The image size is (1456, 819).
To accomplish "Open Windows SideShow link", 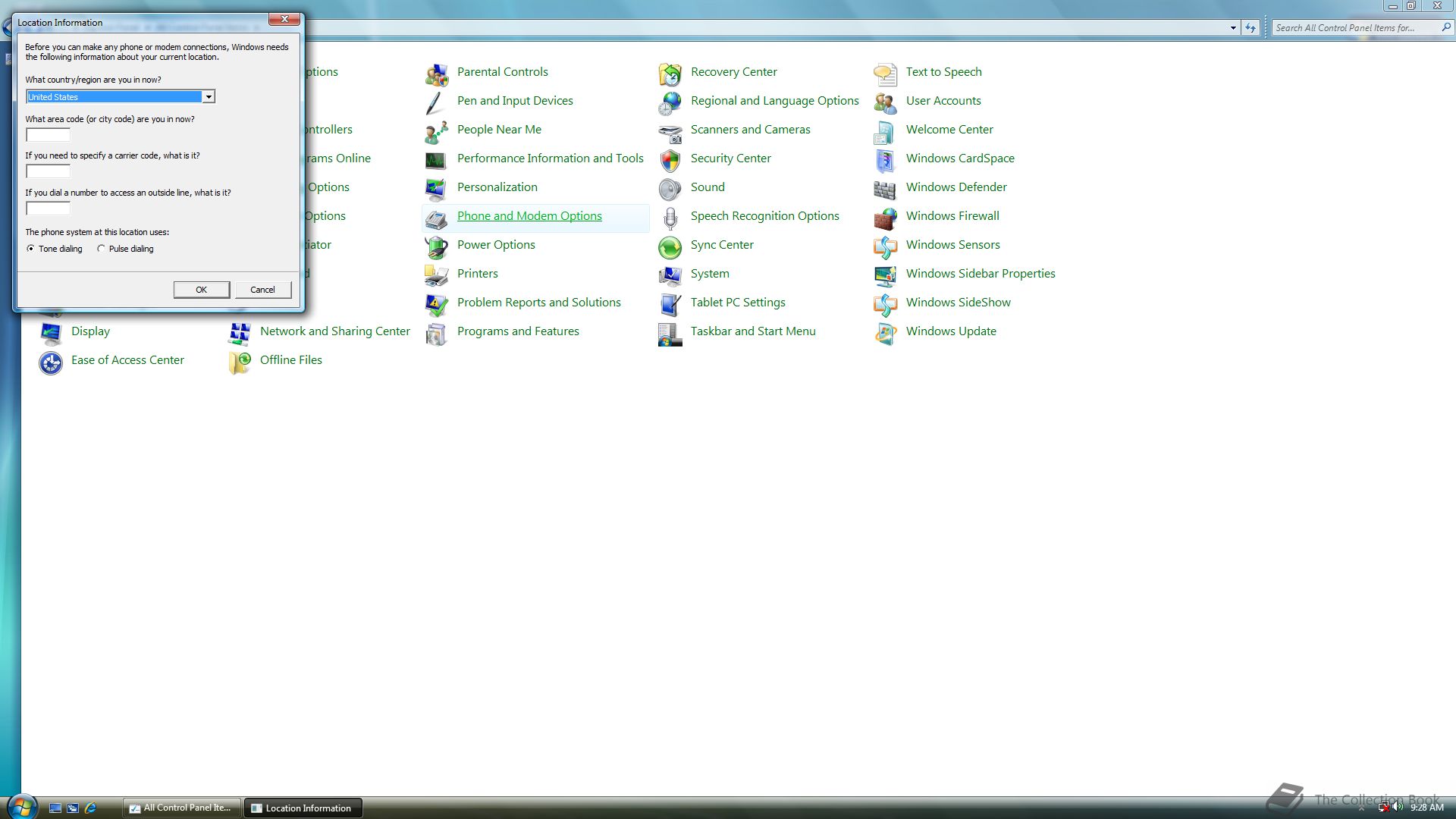I will 959,303.
